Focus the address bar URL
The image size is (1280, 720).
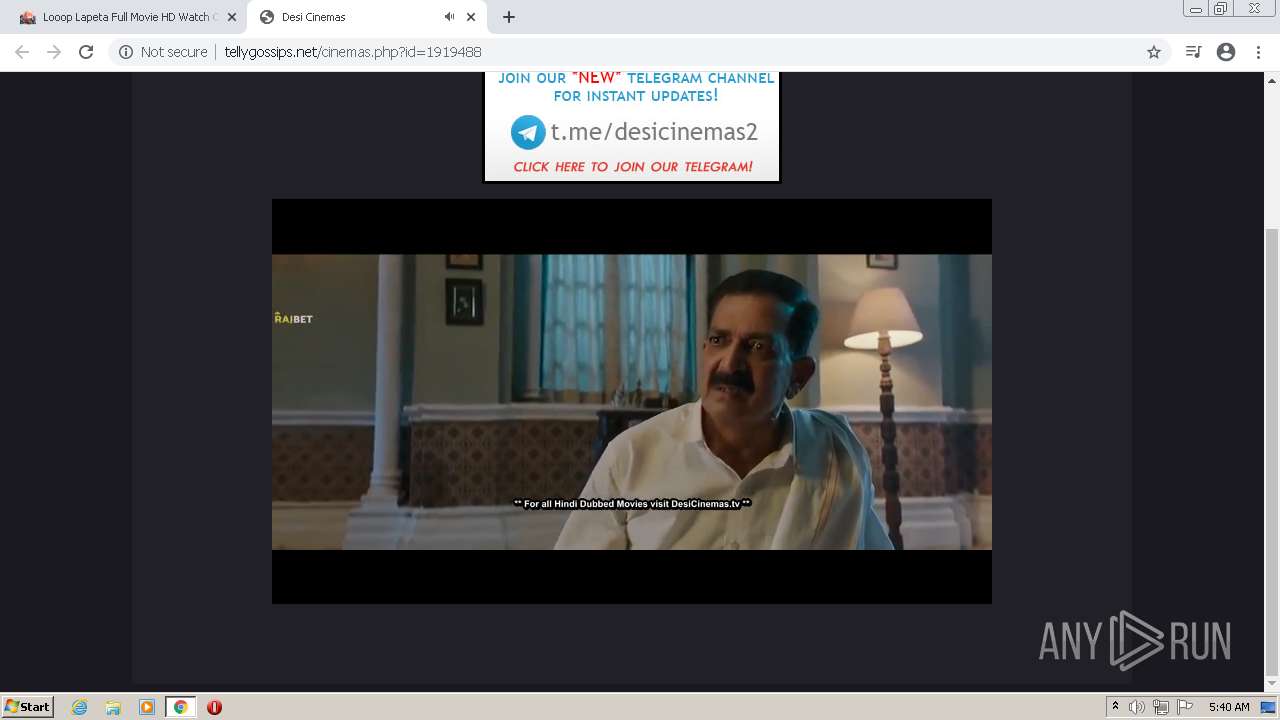(x=352, y=52)
